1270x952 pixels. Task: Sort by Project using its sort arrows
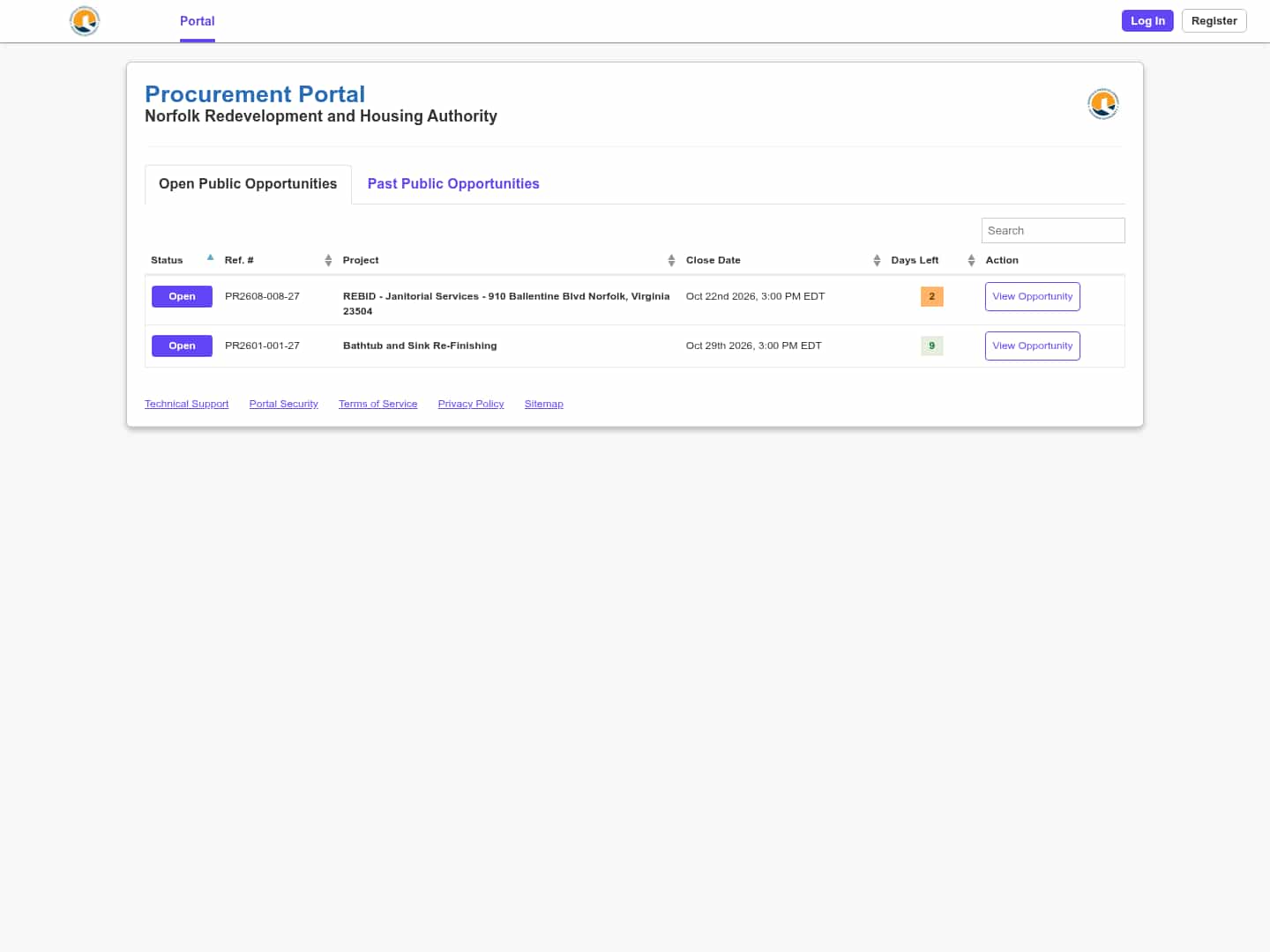point(671,260)
